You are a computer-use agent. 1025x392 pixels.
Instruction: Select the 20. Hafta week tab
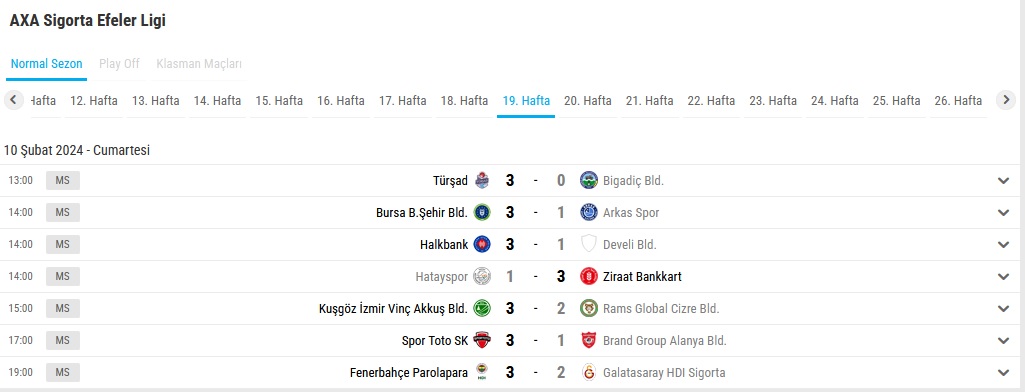(x=588, y=101)
